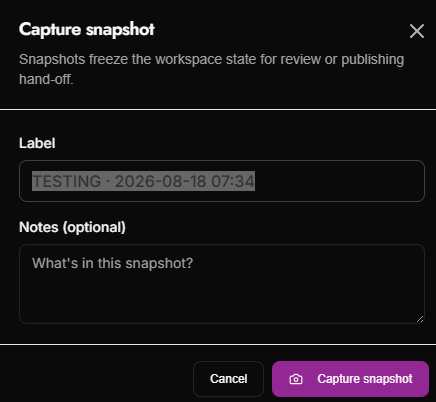Place cursor at the 07:34 time text

click(233, 181)
